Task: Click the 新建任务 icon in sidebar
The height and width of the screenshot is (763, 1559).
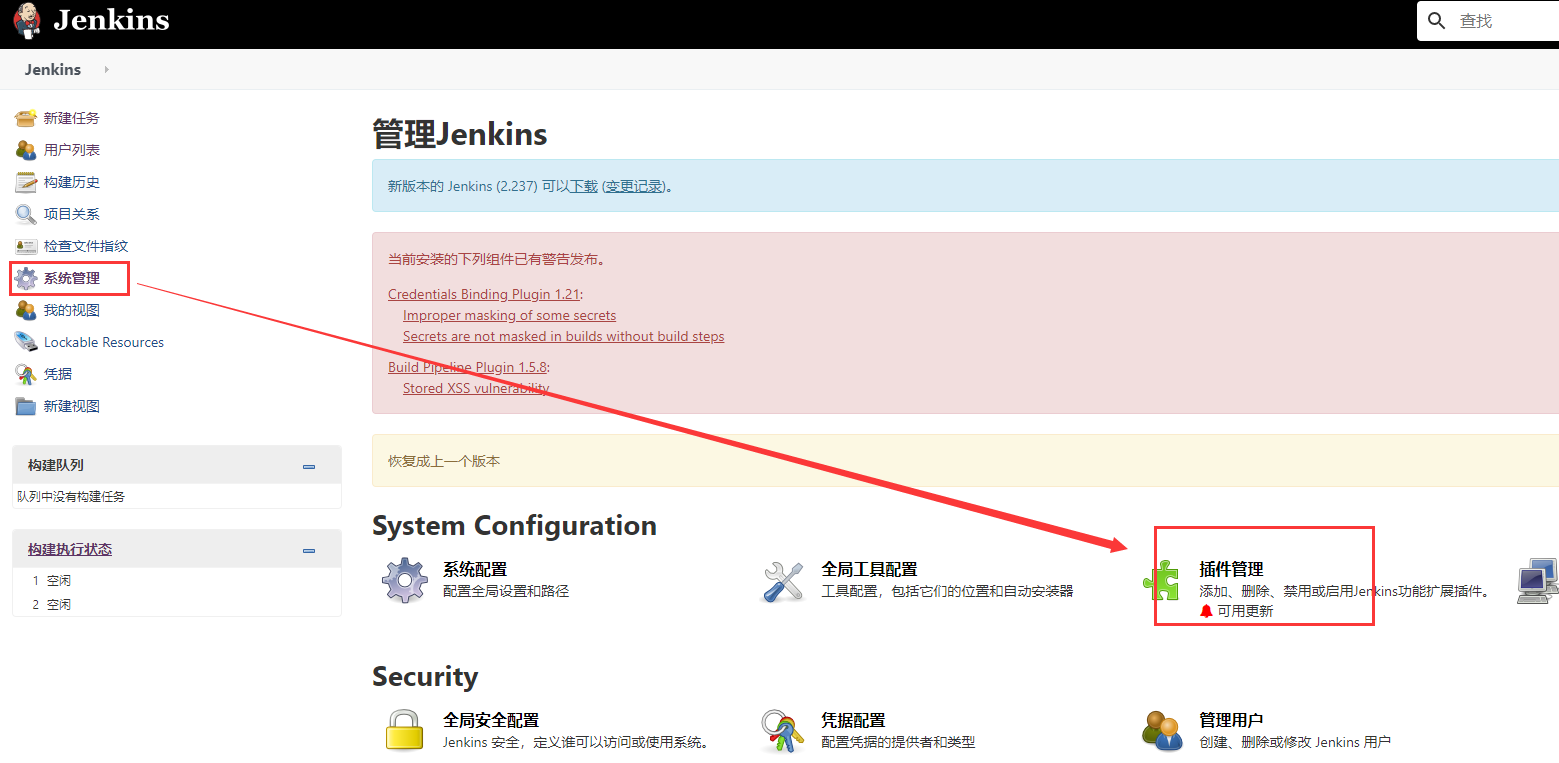Action: (26, 118)
